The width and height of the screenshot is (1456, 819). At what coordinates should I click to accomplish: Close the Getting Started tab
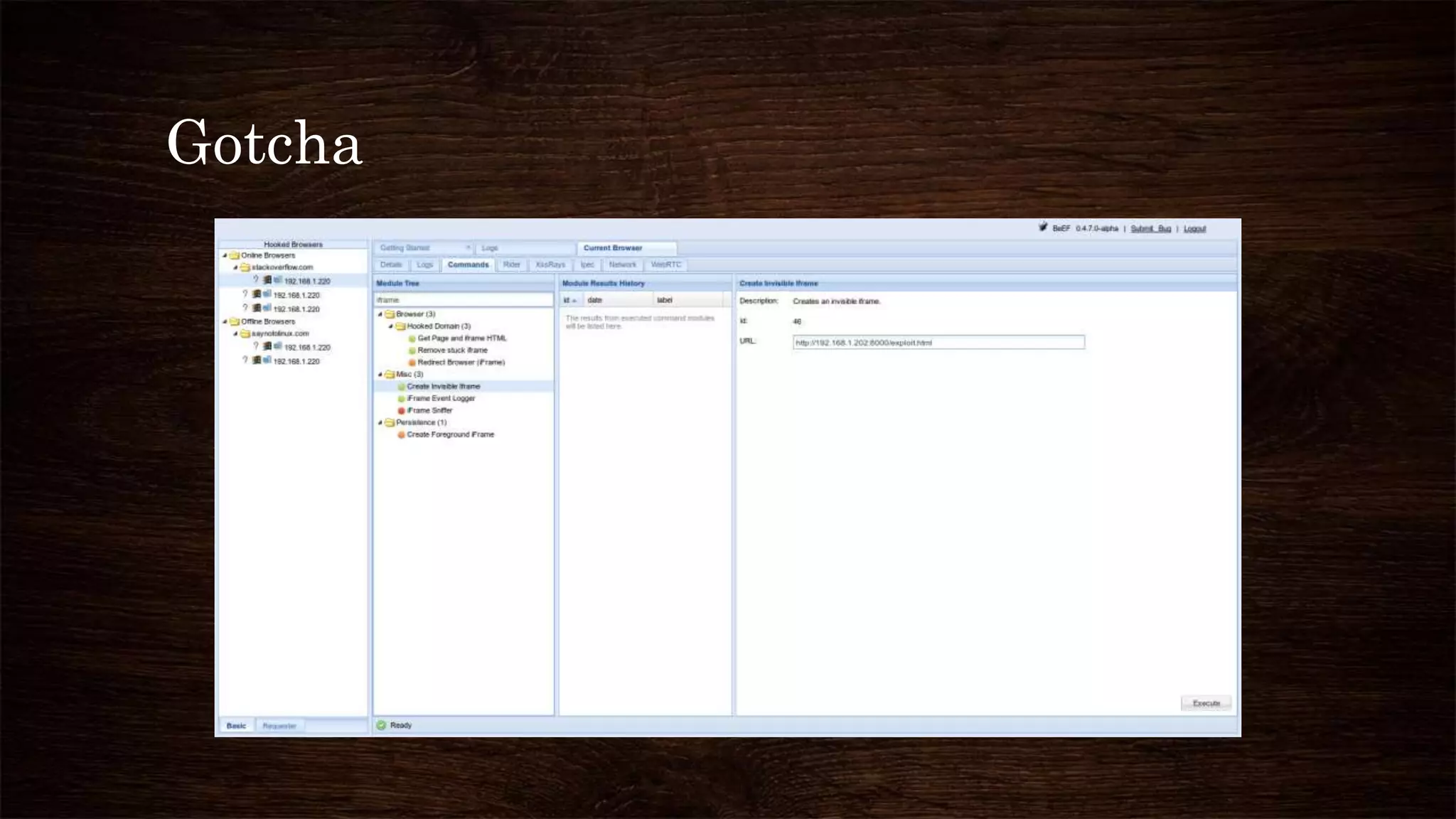point(468,247)
